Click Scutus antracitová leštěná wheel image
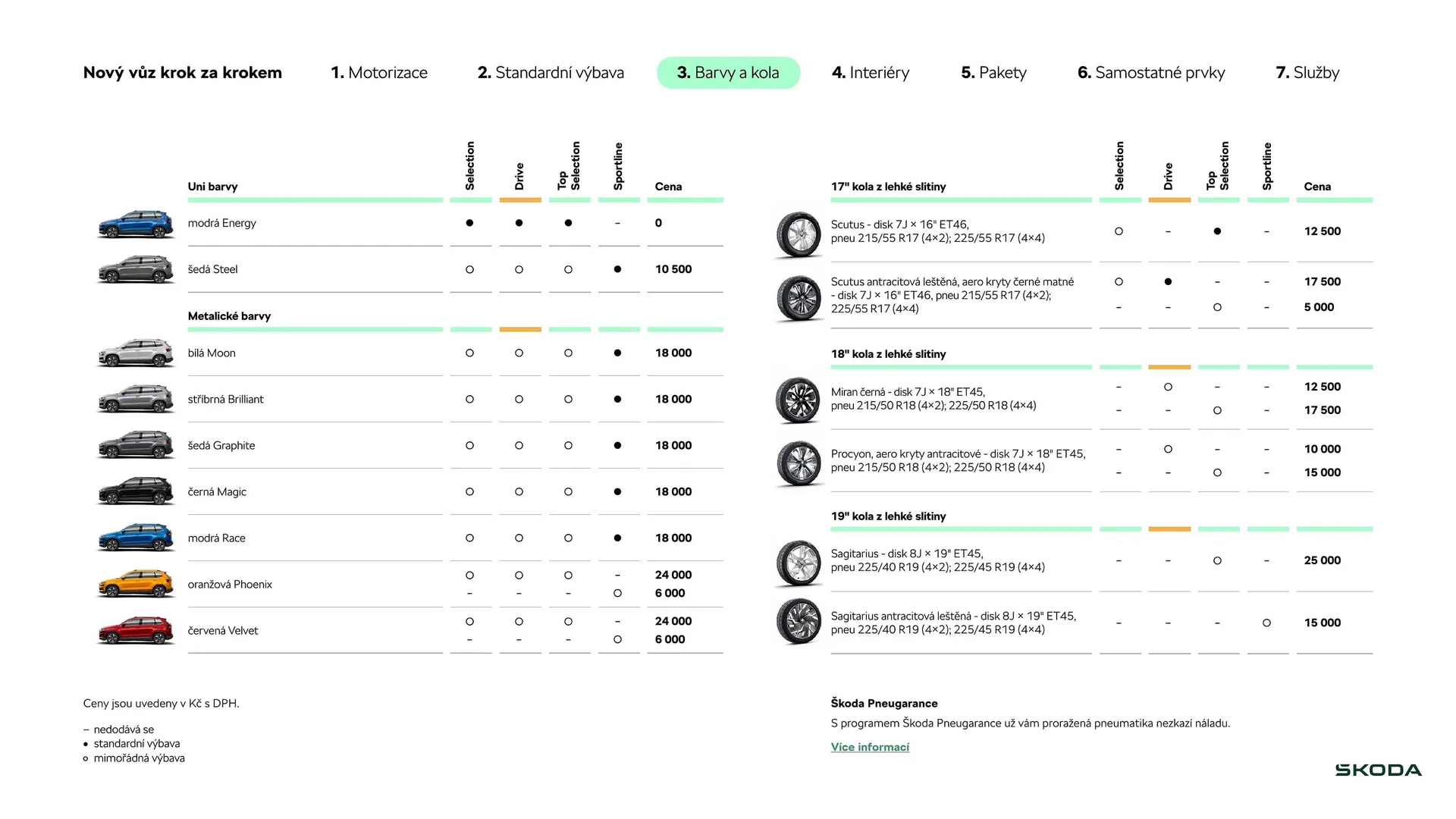 [799, 297]
